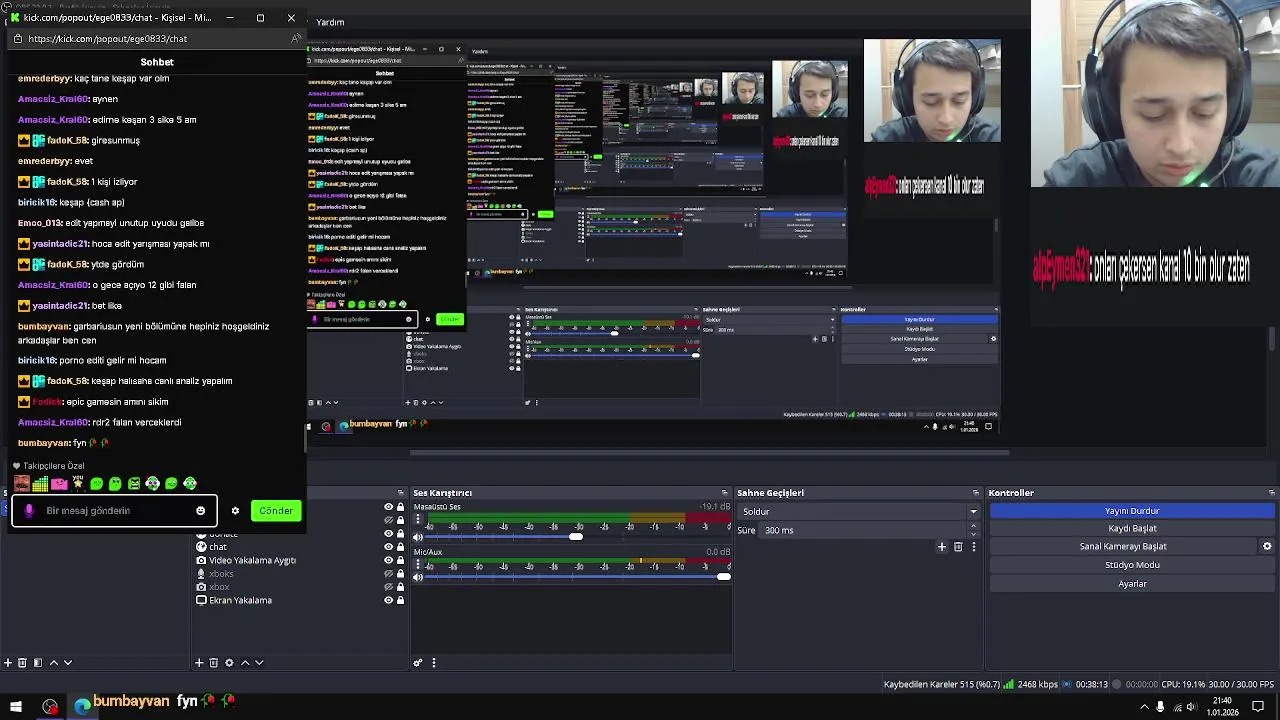Move source down arrow in Sources toolbar
The height and width of the screenshot is (720, 1280).
259,662
